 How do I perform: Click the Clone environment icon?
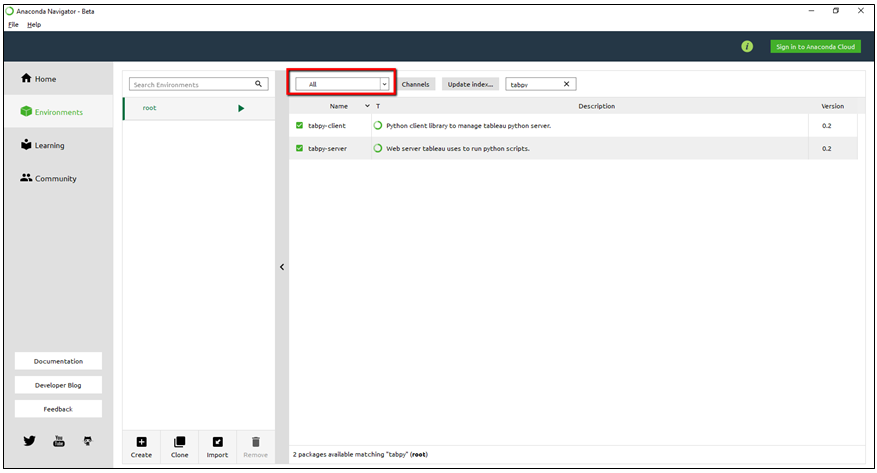[179, 442]
